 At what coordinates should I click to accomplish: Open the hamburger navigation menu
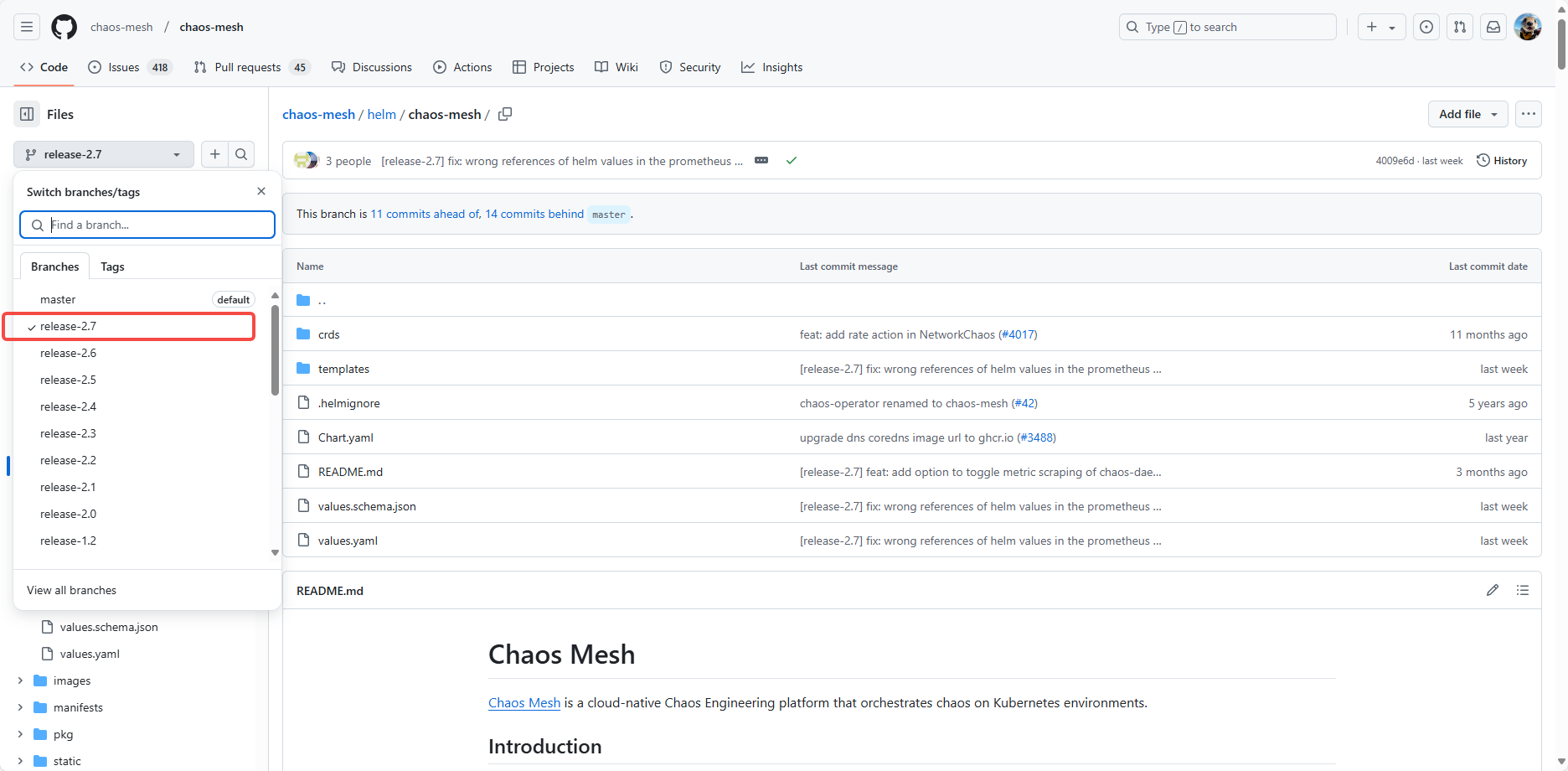tap(27, 27)
